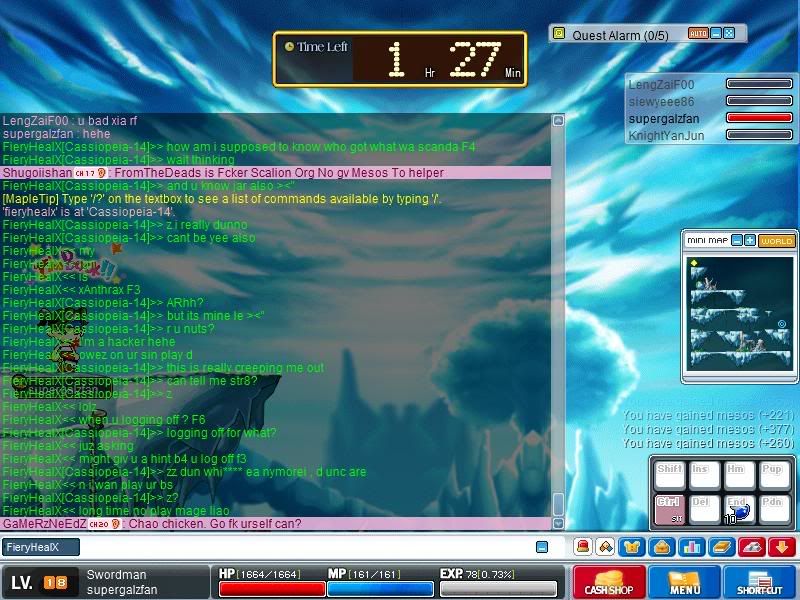800x600 pixels.
Task: Open the stats bar chart icon
Action: (690, 547)
